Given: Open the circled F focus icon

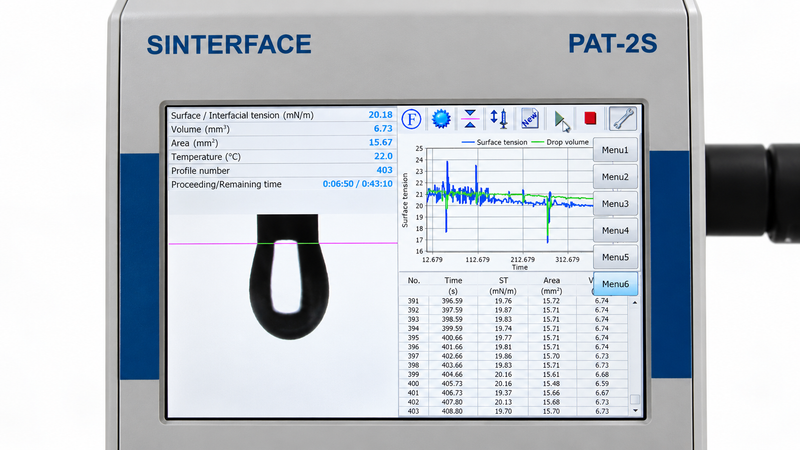Looking at the screenshot, I should [x=411, y=119].
